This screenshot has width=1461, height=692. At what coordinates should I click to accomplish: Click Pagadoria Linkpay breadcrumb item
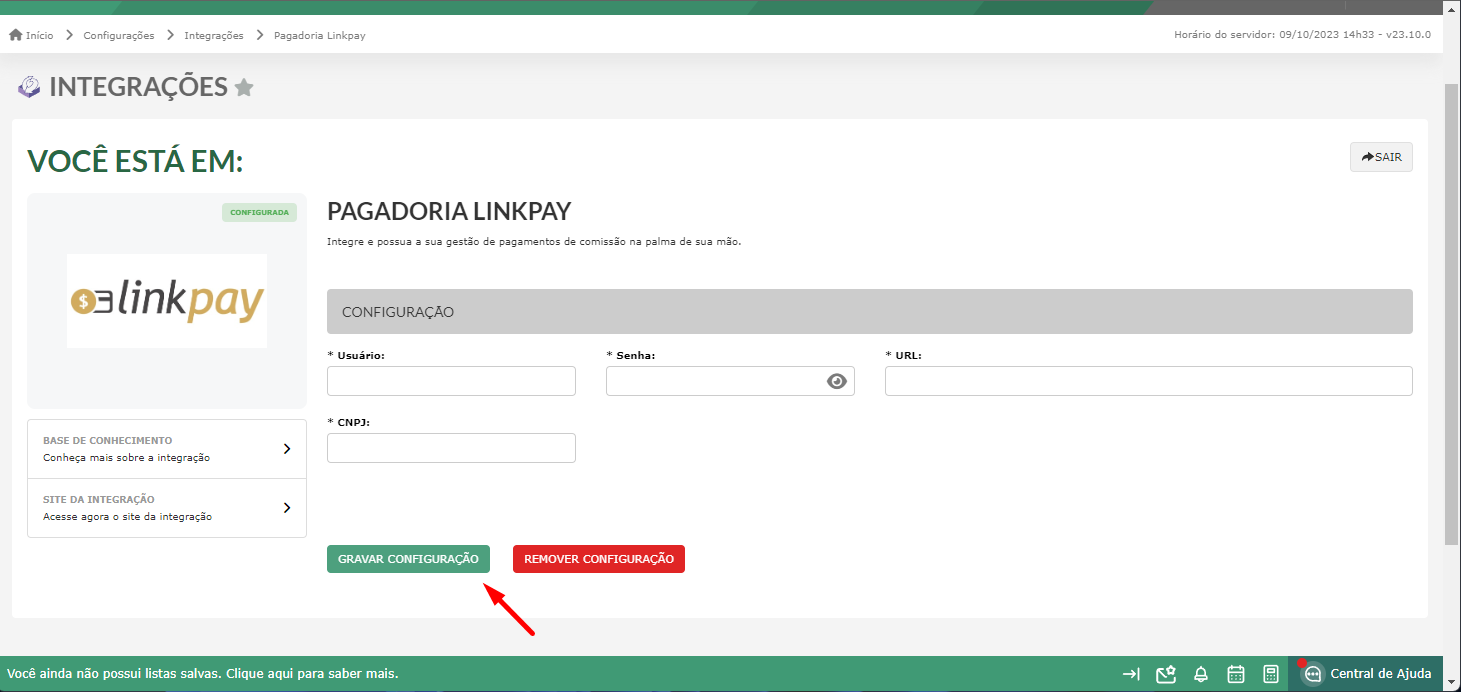320,35
